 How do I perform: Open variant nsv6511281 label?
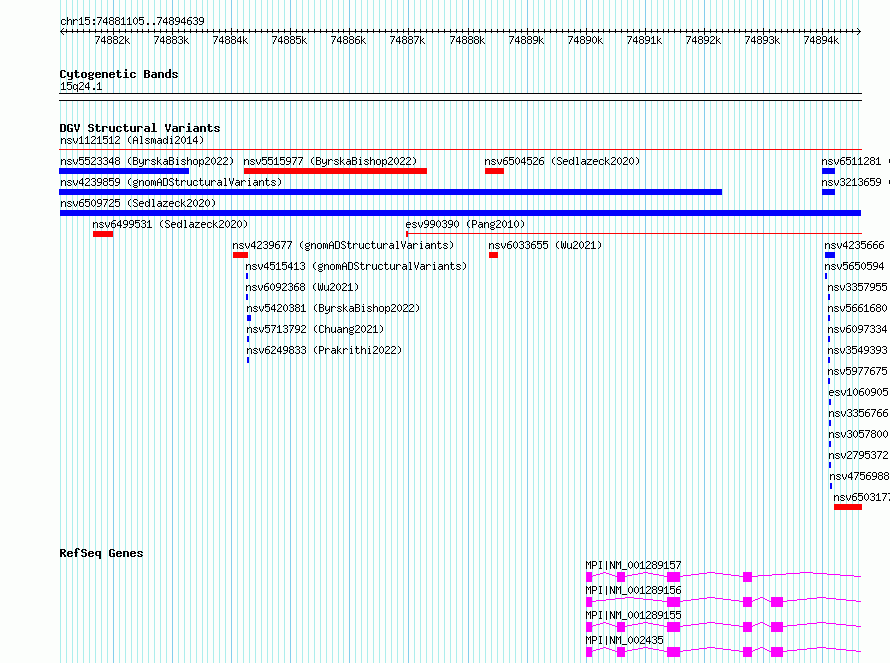click(x=851, y=161)
